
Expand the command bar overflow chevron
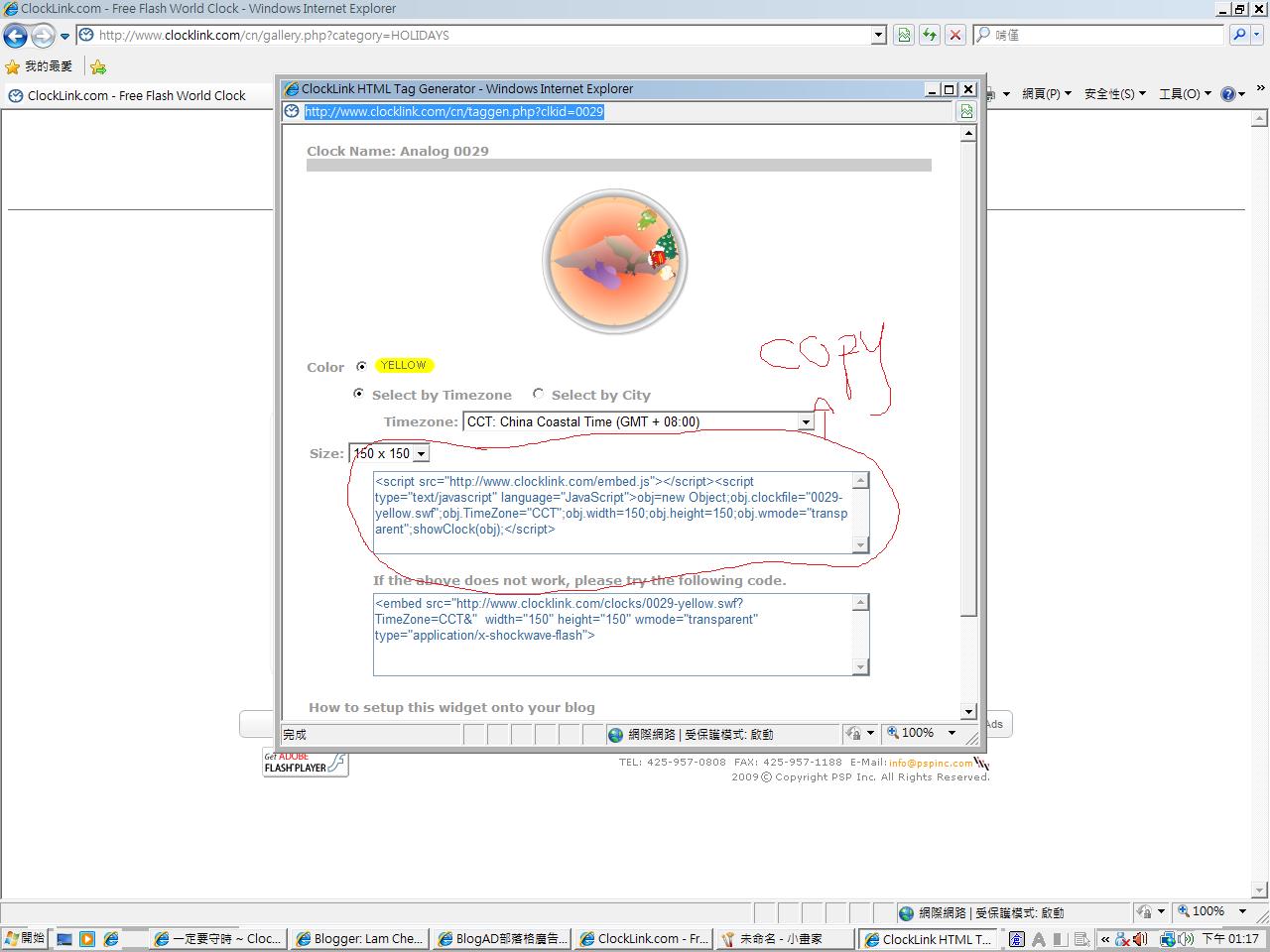[x=1261, y=88]
